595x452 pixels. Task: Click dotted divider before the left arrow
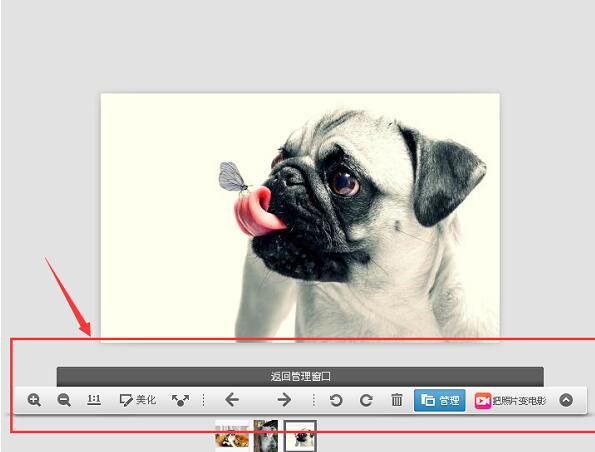pos(204,400)
